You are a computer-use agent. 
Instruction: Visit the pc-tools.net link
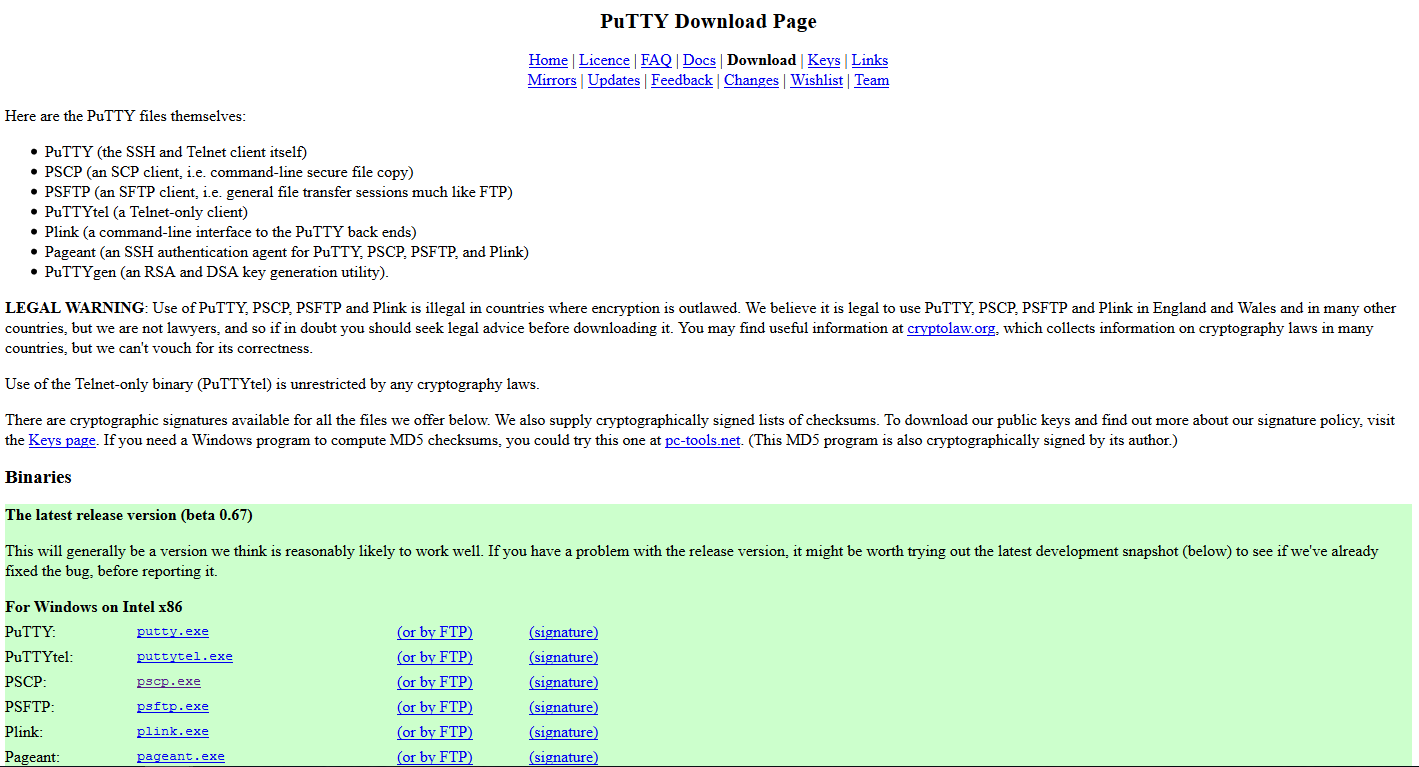[703, 440]
